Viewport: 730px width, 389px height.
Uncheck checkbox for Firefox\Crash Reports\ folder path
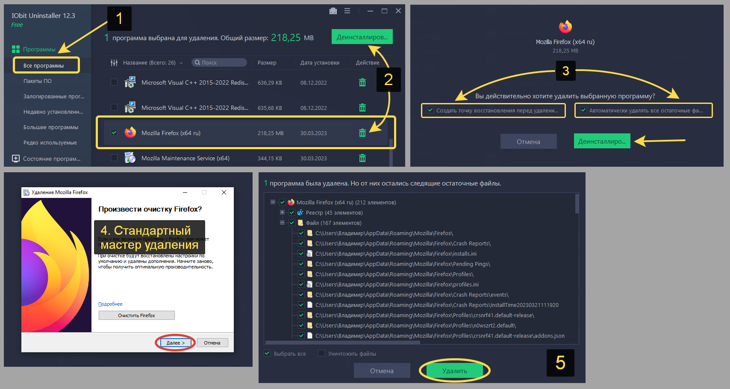(x=301, y=243)
